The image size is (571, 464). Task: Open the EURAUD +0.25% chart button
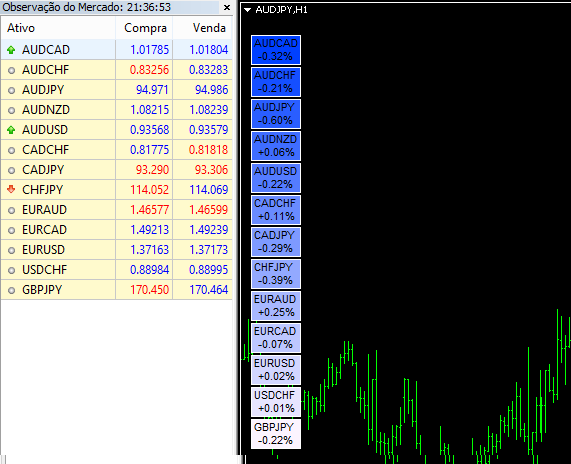coord(276,306)
